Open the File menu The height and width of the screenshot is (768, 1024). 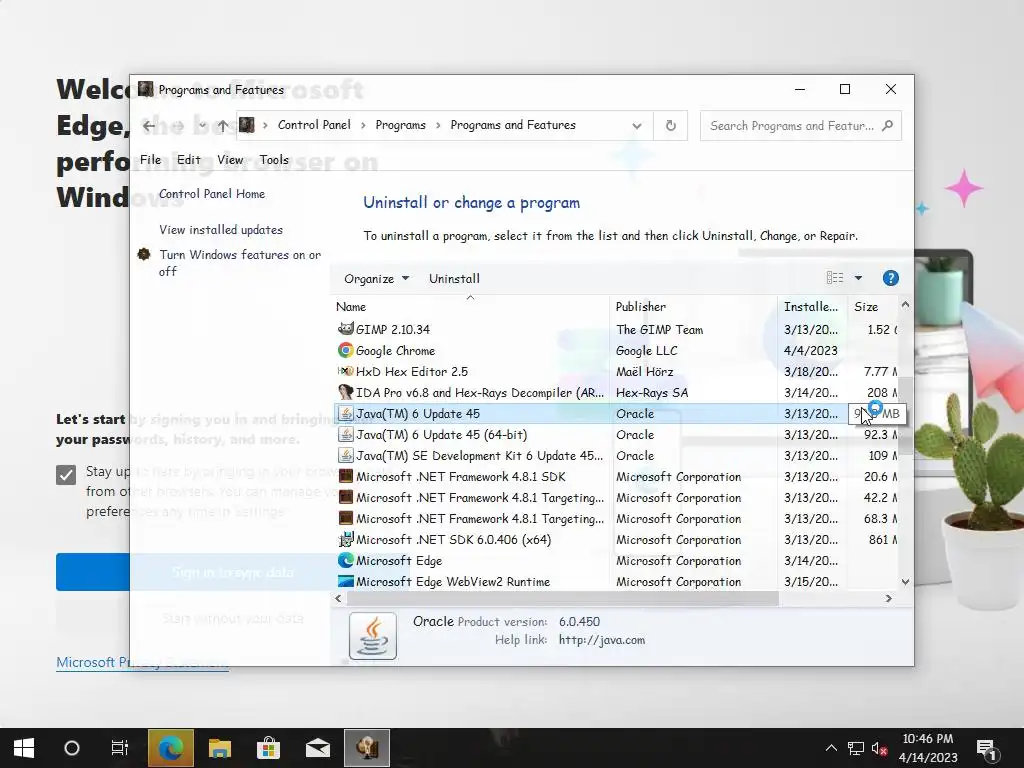pyautogui.click(x=150, y=159)
